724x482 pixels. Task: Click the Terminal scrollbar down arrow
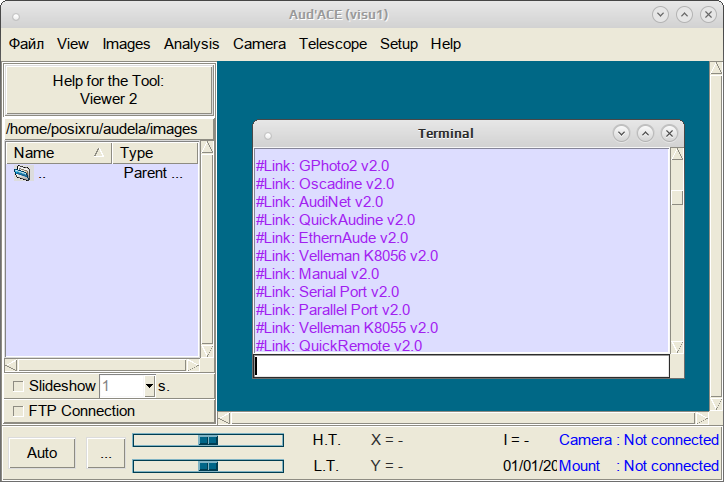677,347
